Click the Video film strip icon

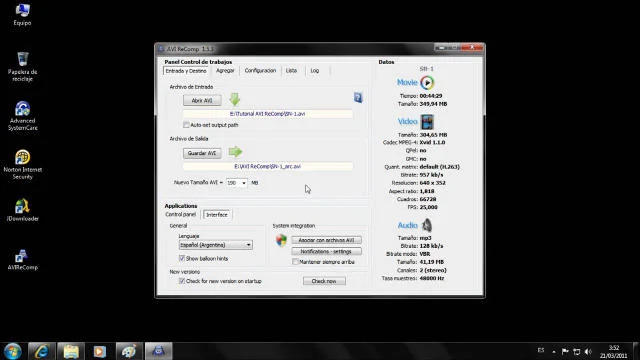[x=427, y=122]
